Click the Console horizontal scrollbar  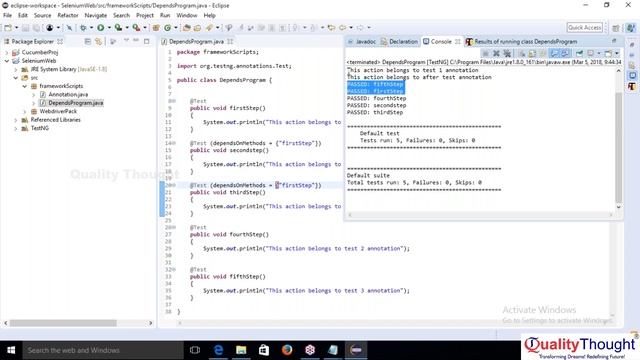click(x=480, y=215)
